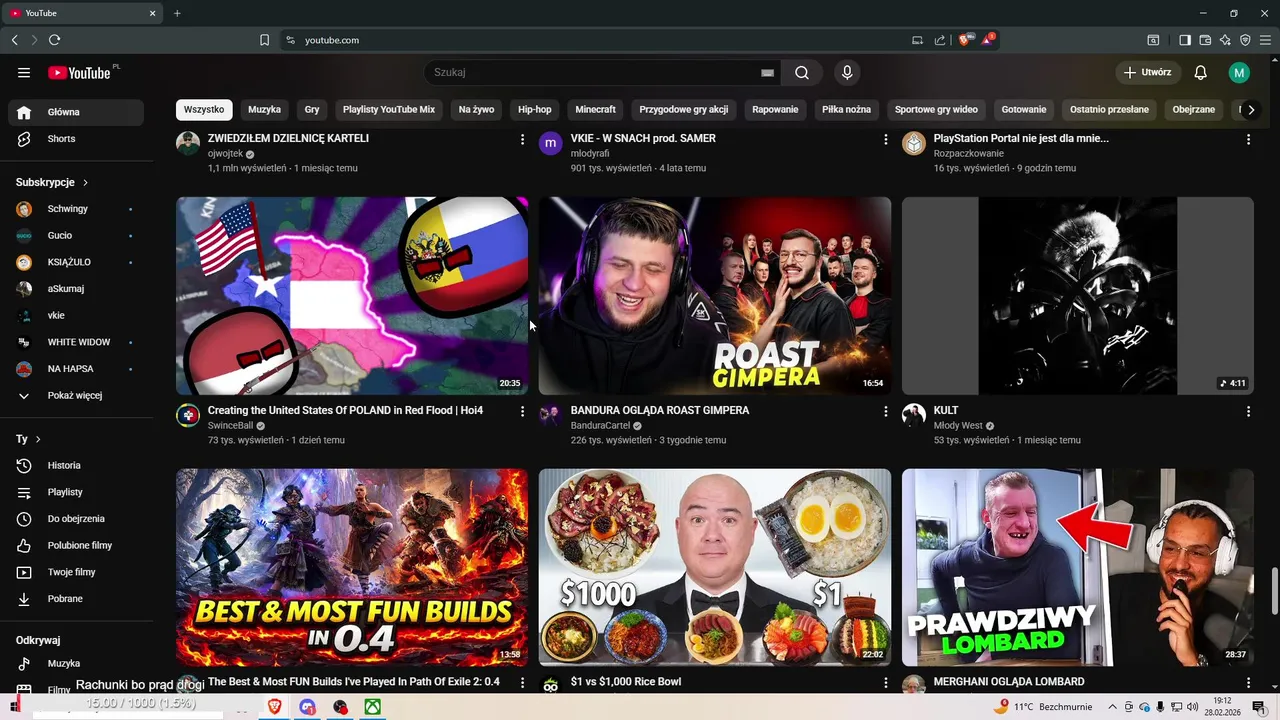Viewport: 1280px width, 720px height.
Task: Open the account avatar menu
Action: point(1239,73)
